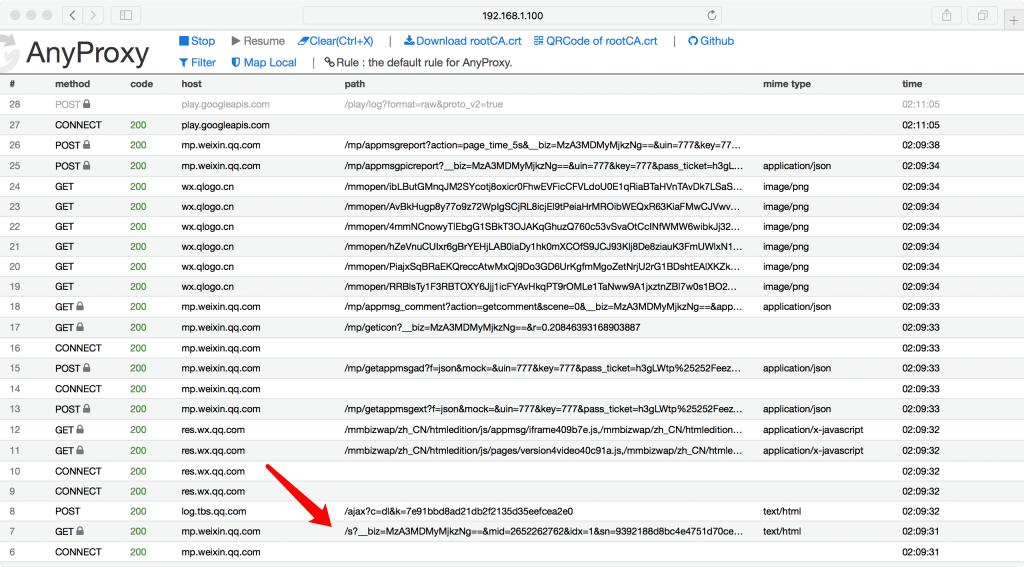
Task: Click the code column header
Action: (142, 84)
